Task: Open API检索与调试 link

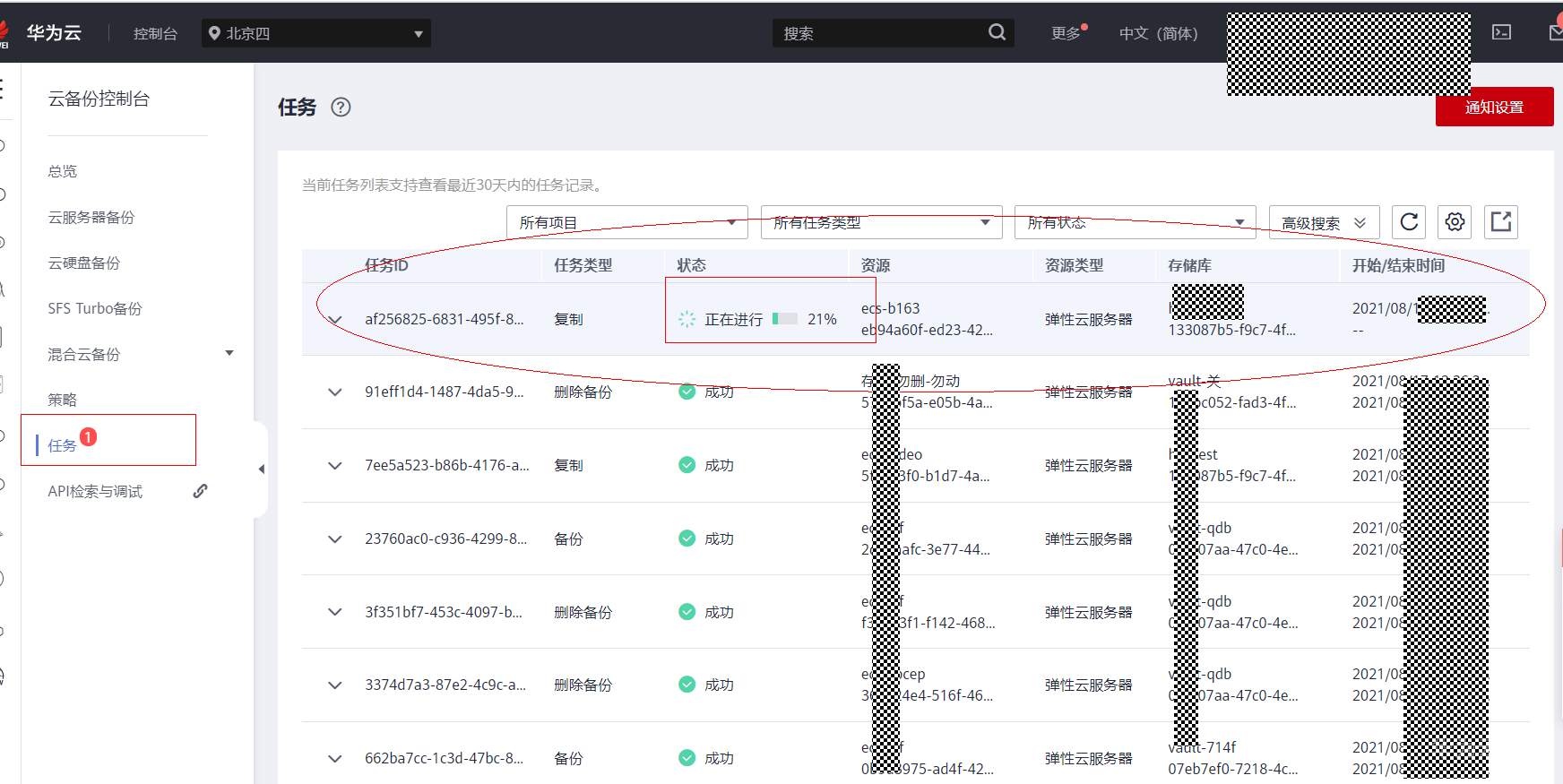Action: 95,491
